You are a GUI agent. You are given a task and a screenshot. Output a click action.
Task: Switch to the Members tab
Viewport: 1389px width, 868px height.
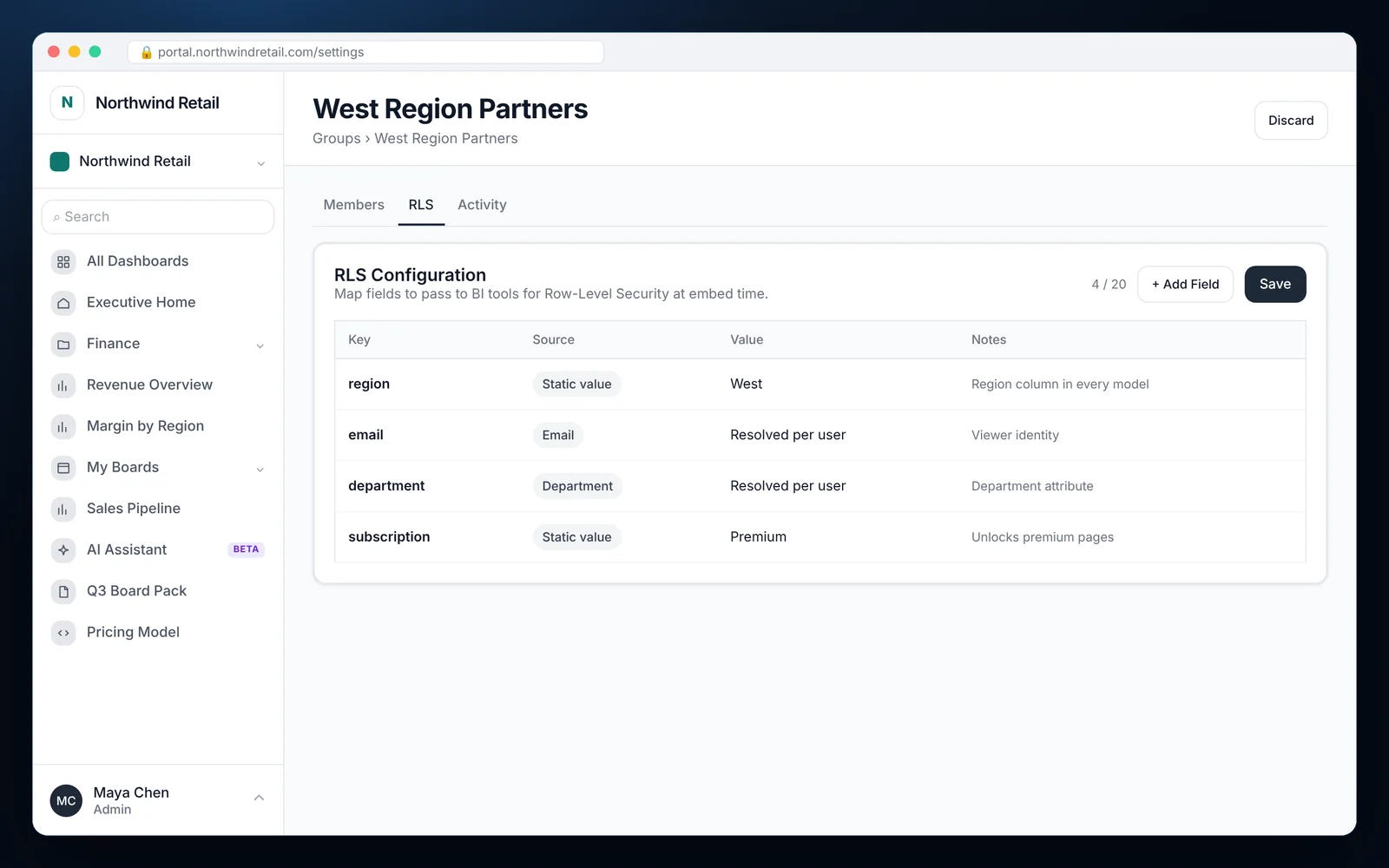pyautogui.click(x=353, y=205)
